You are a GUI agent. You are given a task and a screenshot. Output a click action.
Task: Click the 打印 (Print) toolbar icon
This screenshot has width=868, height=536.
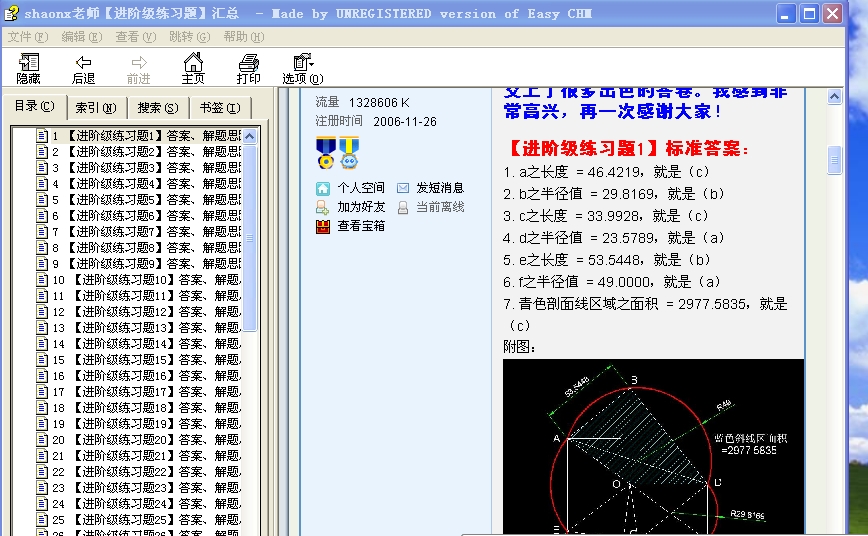248,69
